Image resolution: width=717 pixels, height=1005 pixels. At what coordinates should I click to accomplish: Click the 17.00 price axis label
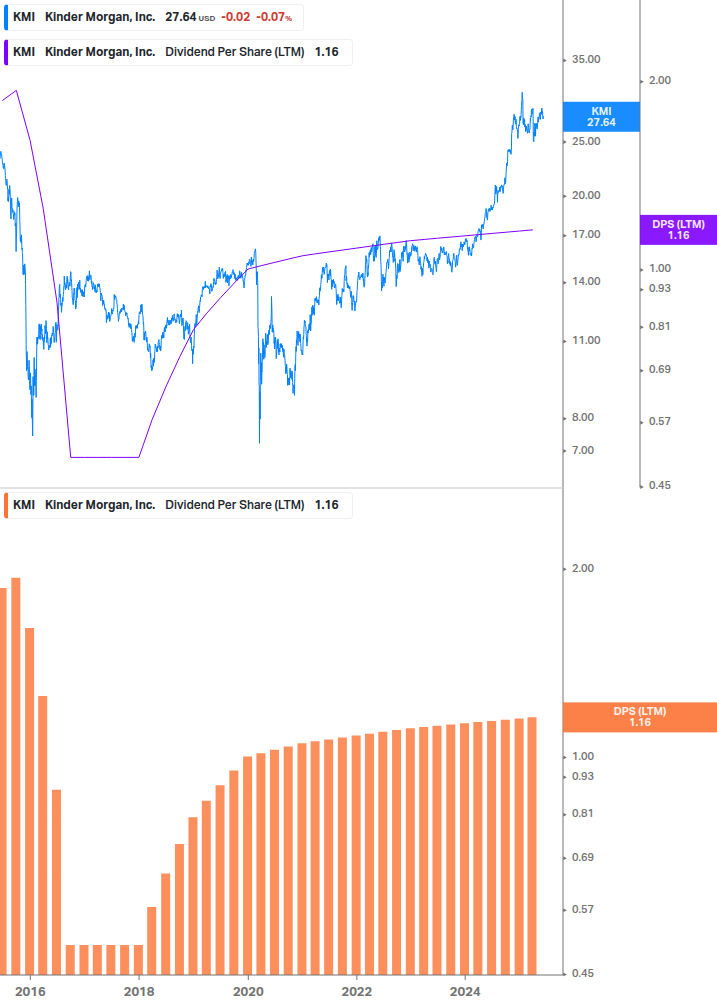point(586,235)
